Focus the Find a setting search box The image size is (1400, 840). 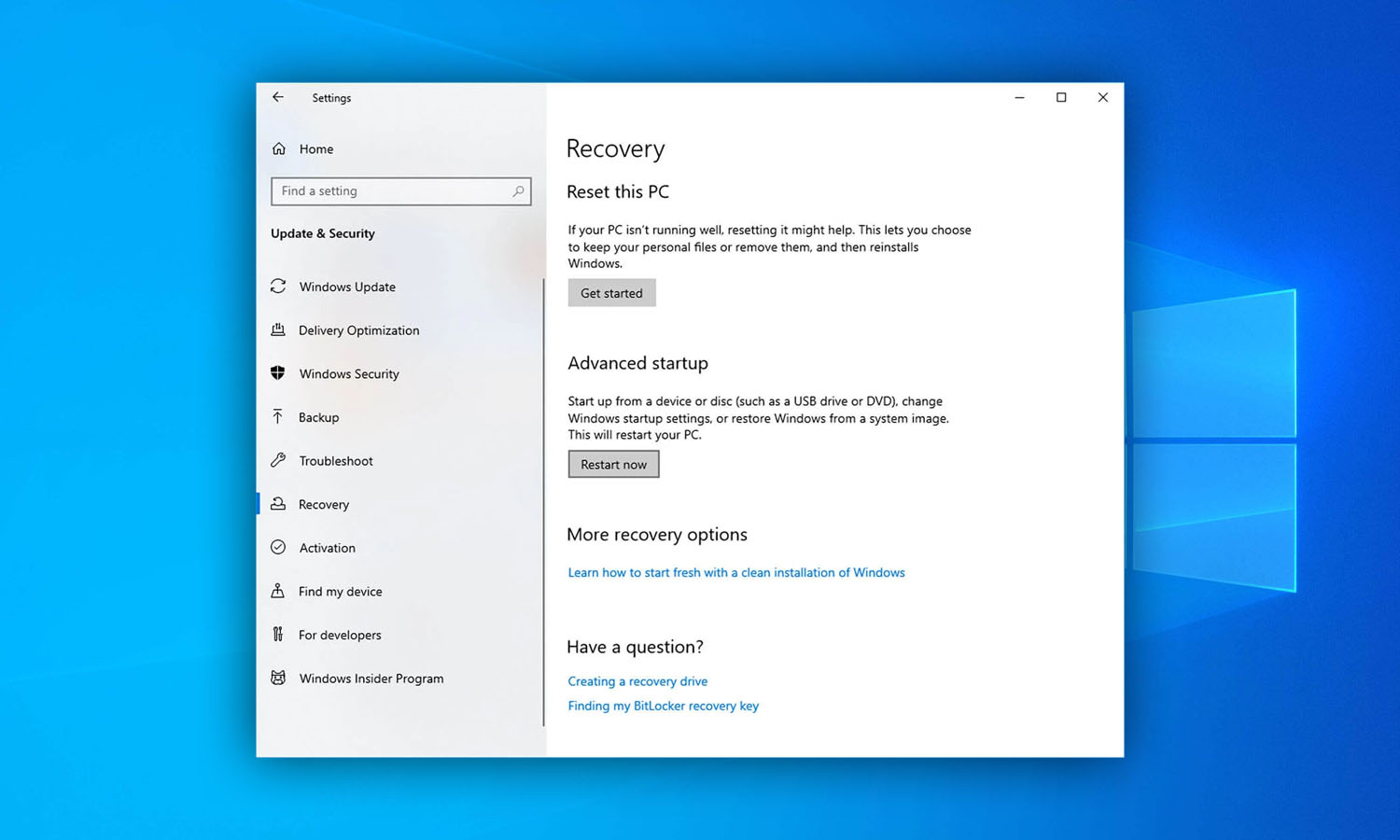[401, 191]
